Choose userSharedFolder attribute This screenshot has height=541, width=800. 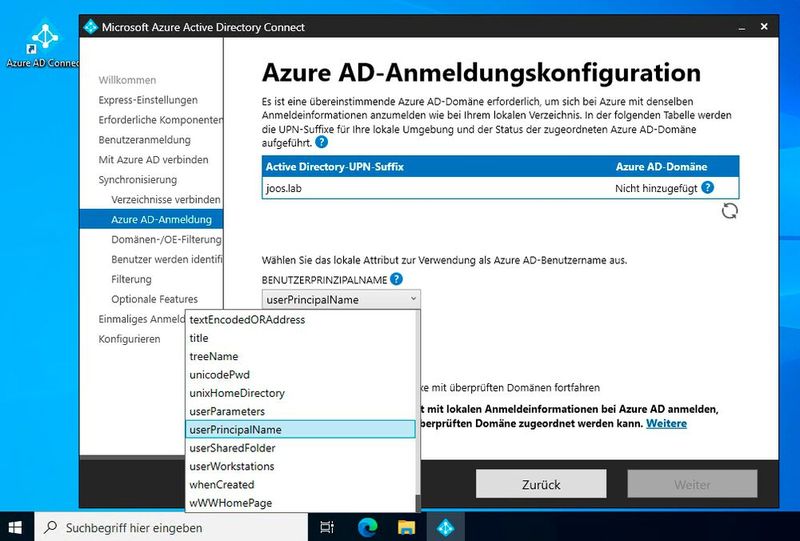click(301, 448)
